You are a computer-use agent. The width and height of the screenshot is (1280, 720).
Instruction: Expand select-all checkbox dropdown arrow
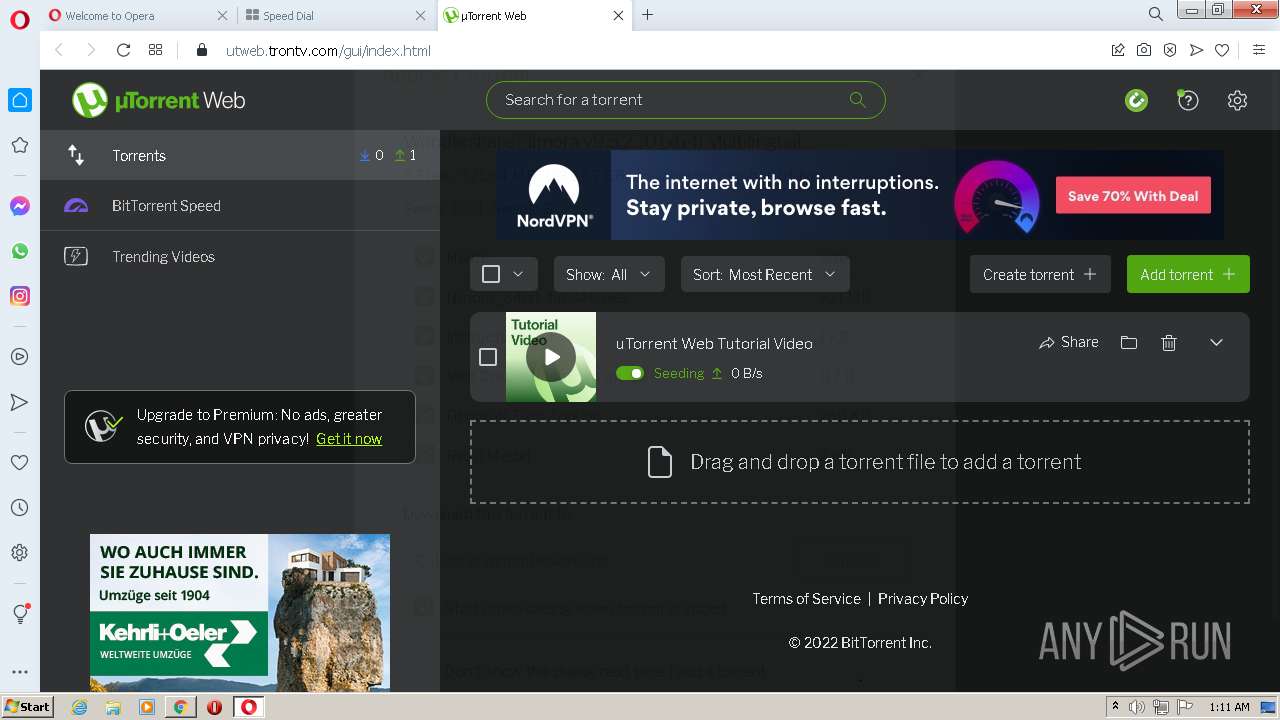click(x=518, y=274)
